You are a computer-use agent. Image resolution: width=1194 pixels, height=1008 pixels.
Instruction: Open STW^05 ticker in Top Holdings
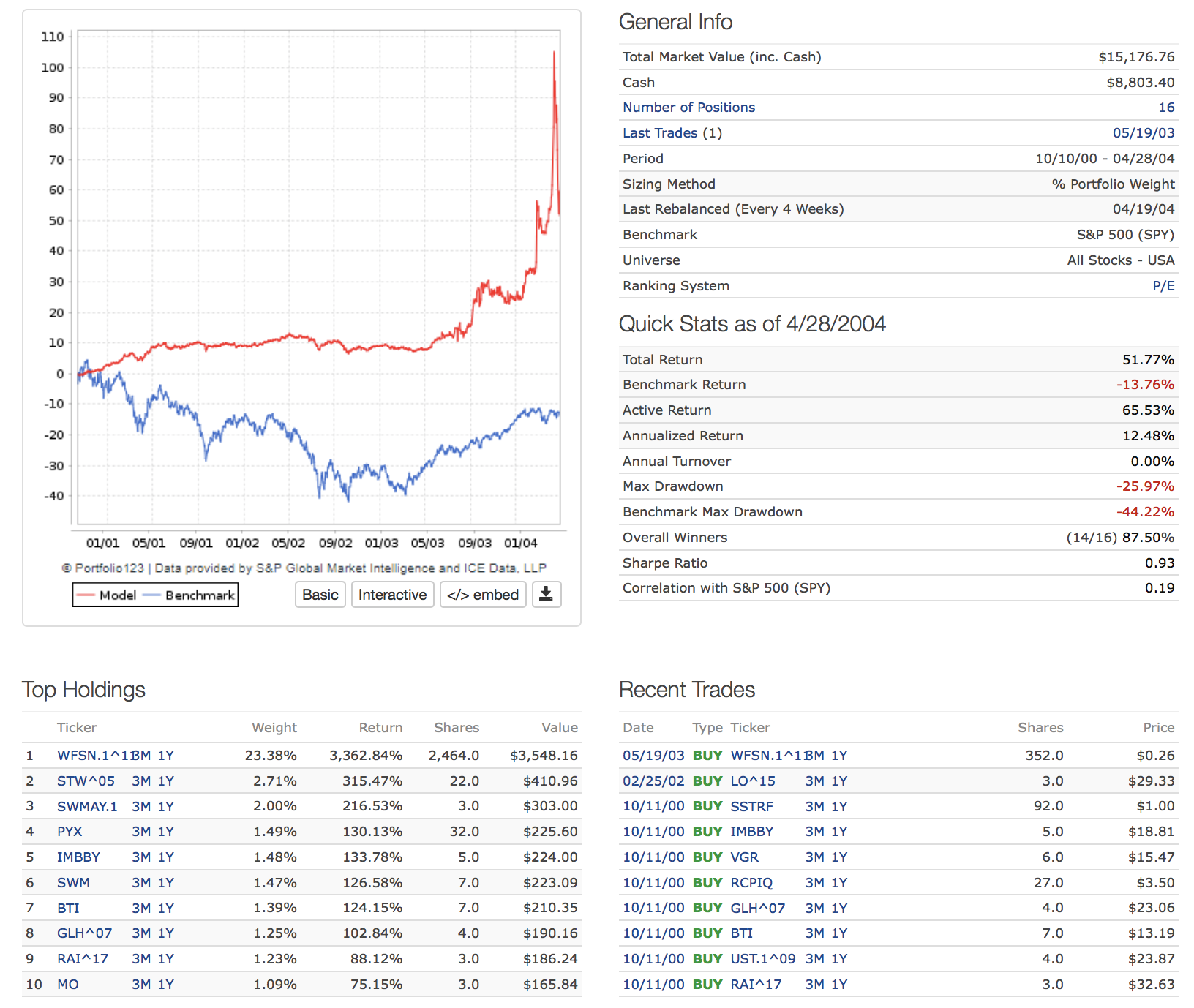tap(86, 781)
